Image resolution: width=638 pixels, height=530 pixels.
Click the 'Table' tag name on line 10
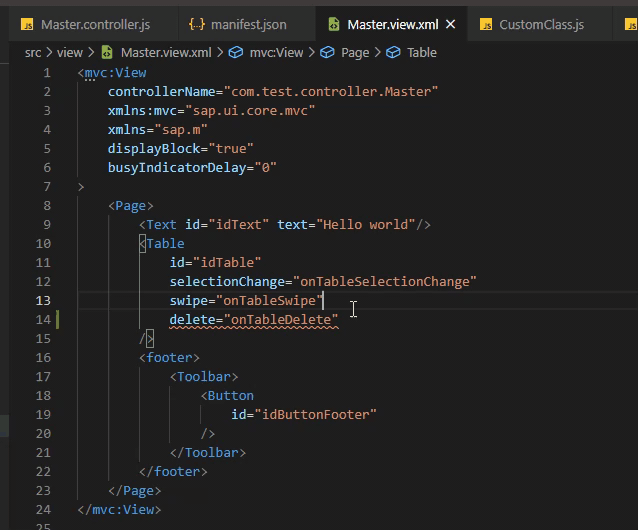[165, 244]
